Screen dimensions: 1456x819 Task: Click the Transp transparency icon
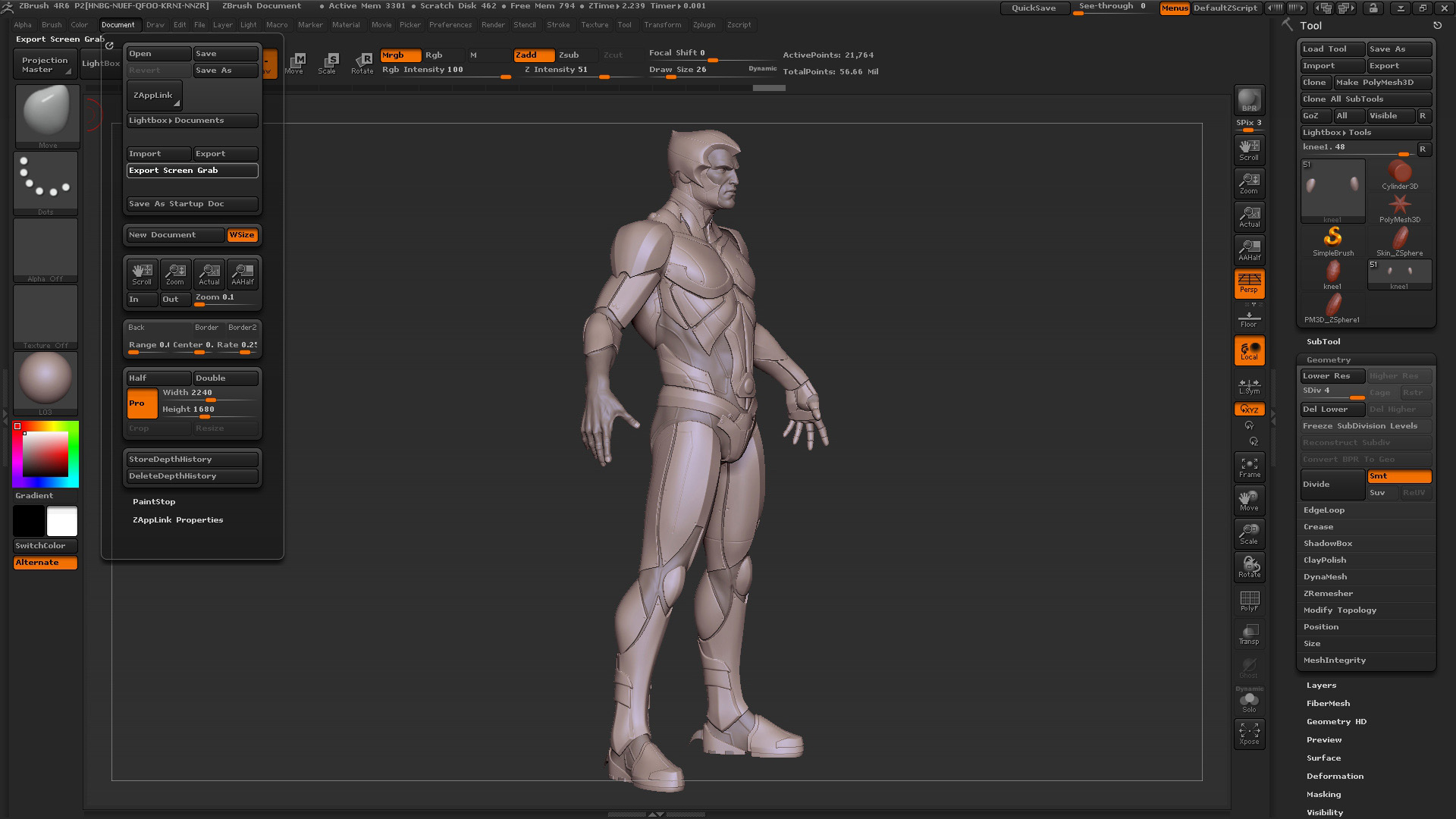click(x=1249, y=634)
